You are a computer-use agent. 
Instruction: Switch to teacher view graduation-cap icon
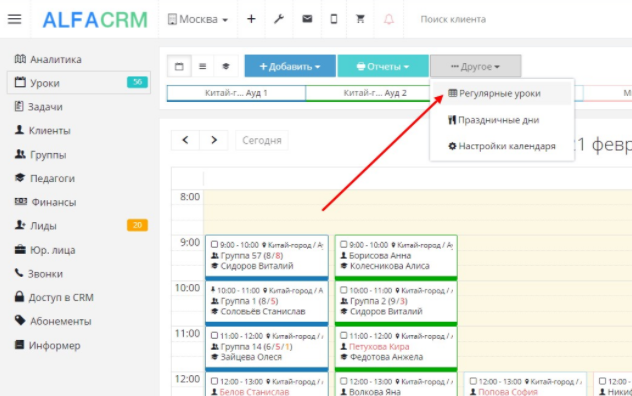point(226,66)
